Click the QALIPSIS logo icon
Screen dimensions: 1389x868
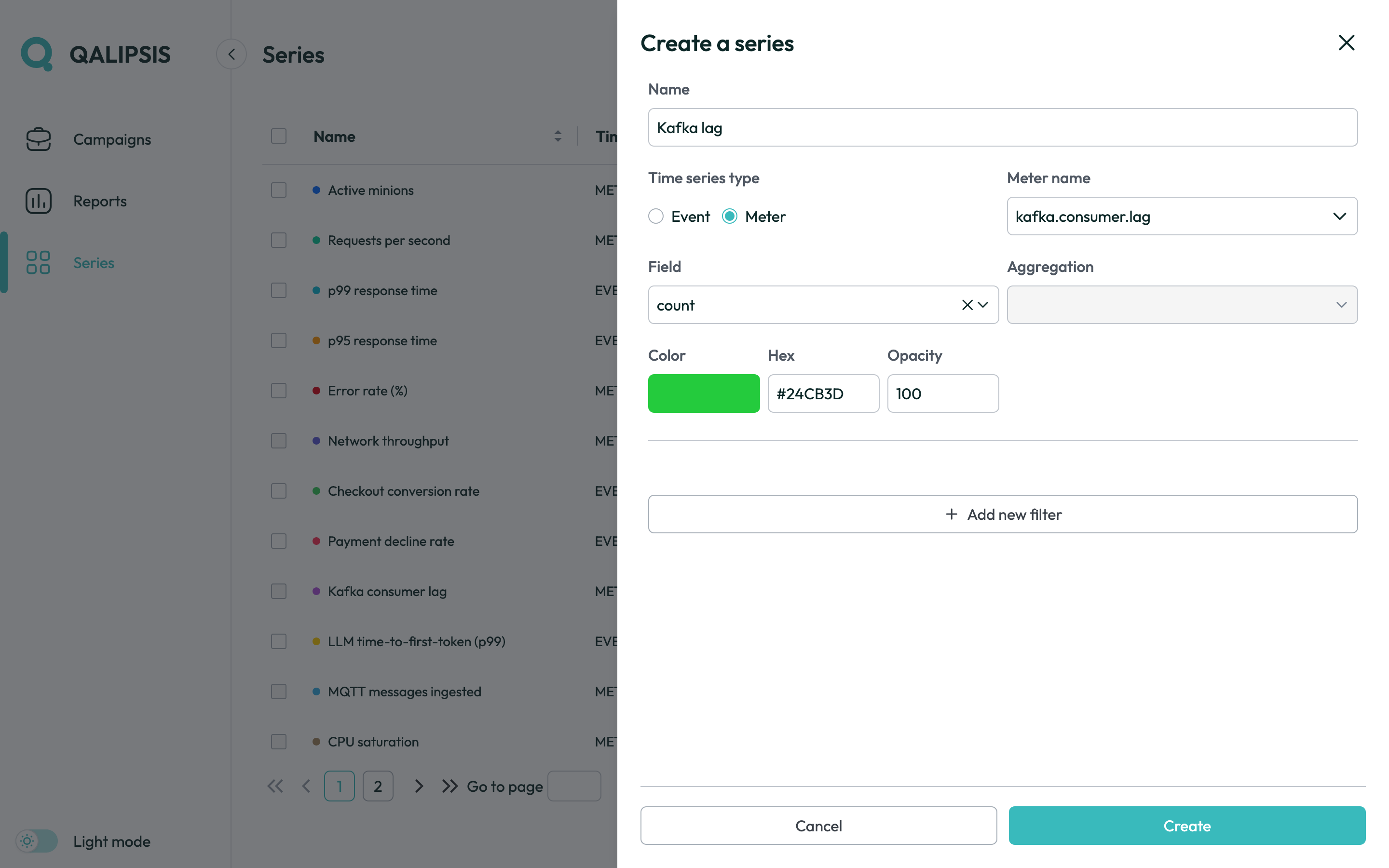(37, 54)
